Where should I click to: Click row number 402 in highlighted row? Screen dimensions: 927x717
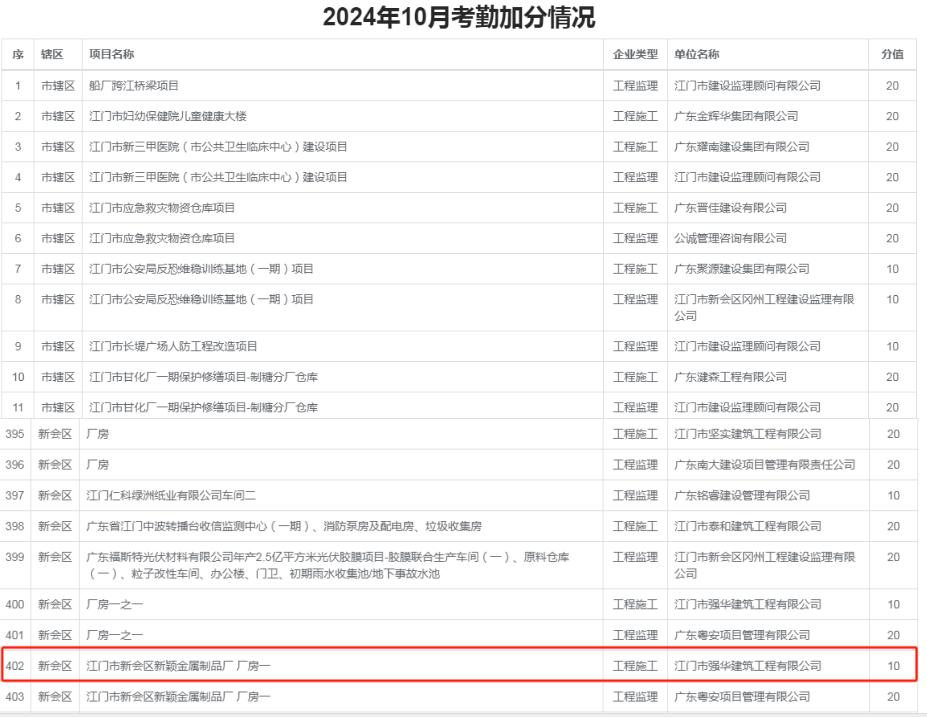click(15, 666)
